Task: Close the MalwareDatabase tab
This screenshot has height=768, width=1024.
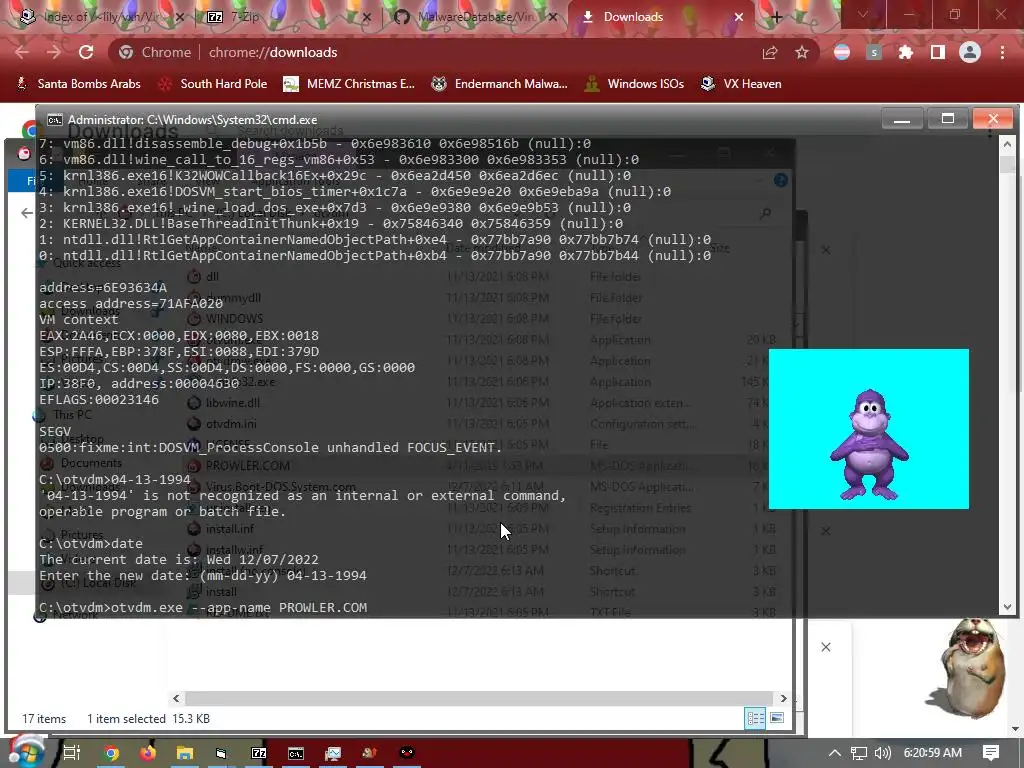Action: (553, 18)
